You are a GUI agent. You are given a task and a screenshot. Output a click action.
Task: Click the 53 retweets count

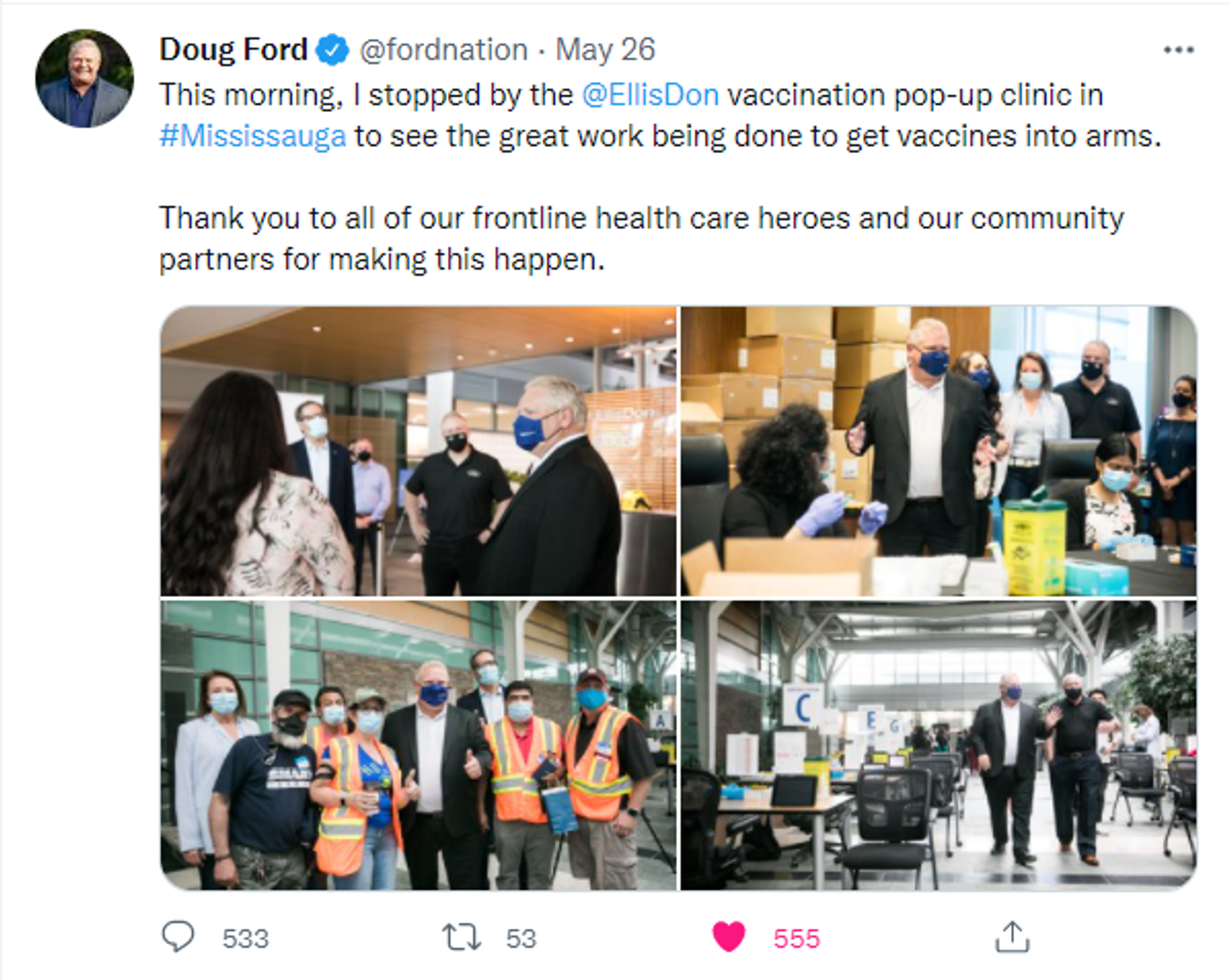[521, 939]
